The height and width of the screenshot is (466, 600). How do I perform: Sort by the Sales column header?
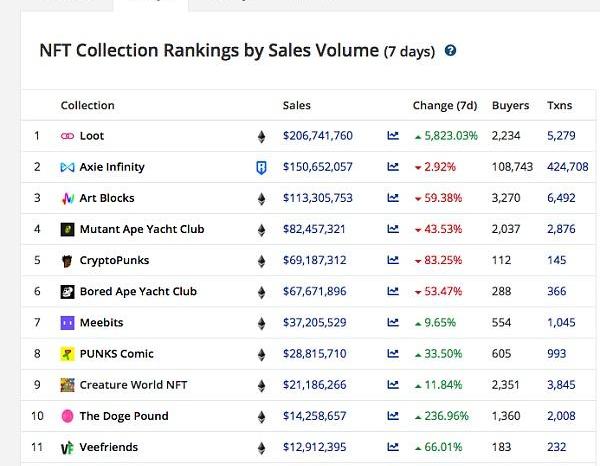297,105
